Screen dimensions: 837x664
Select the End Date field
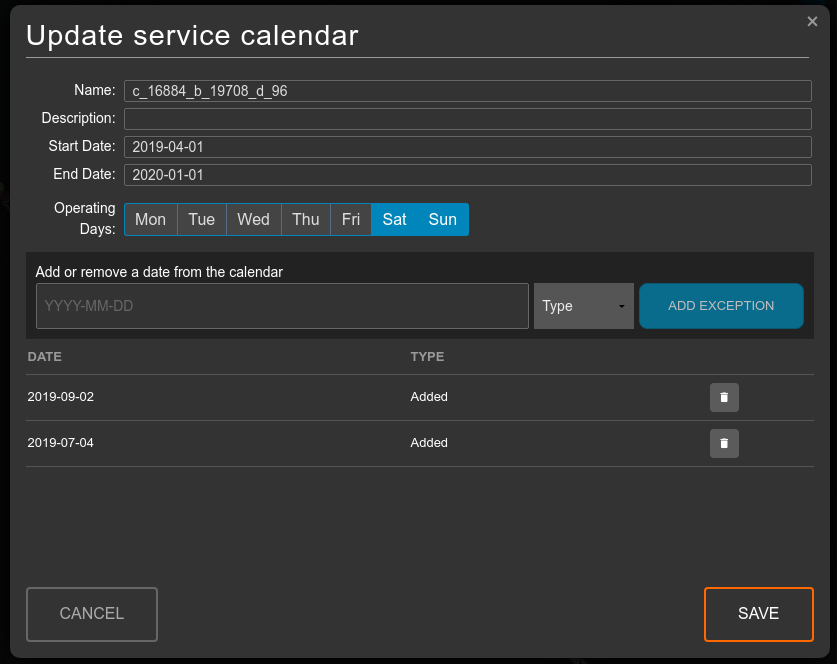click(467, 175)
